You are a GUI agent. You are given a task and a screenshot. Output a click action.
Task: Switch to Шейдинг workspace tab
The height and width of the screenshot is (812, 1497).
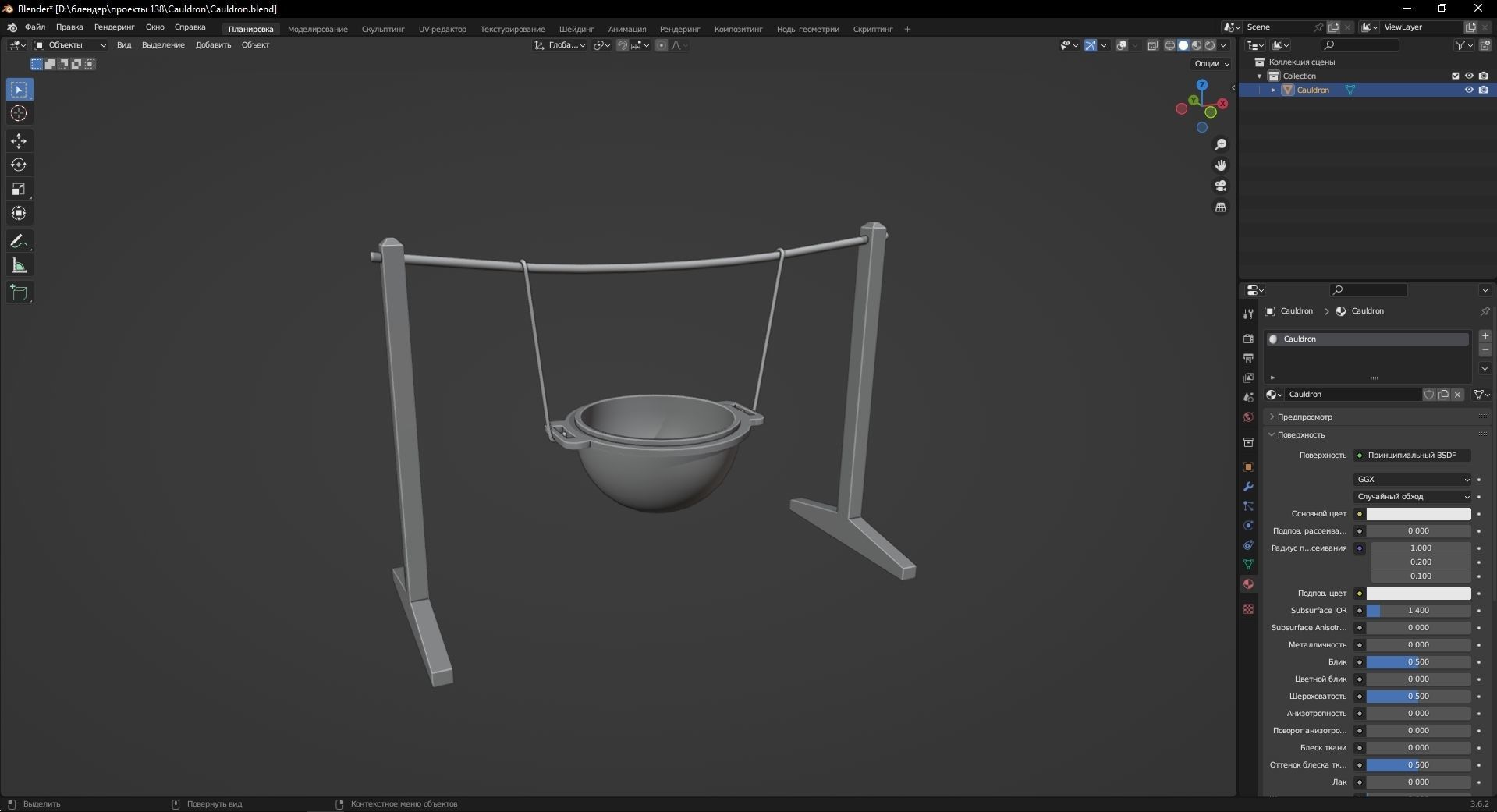(576, 29)
